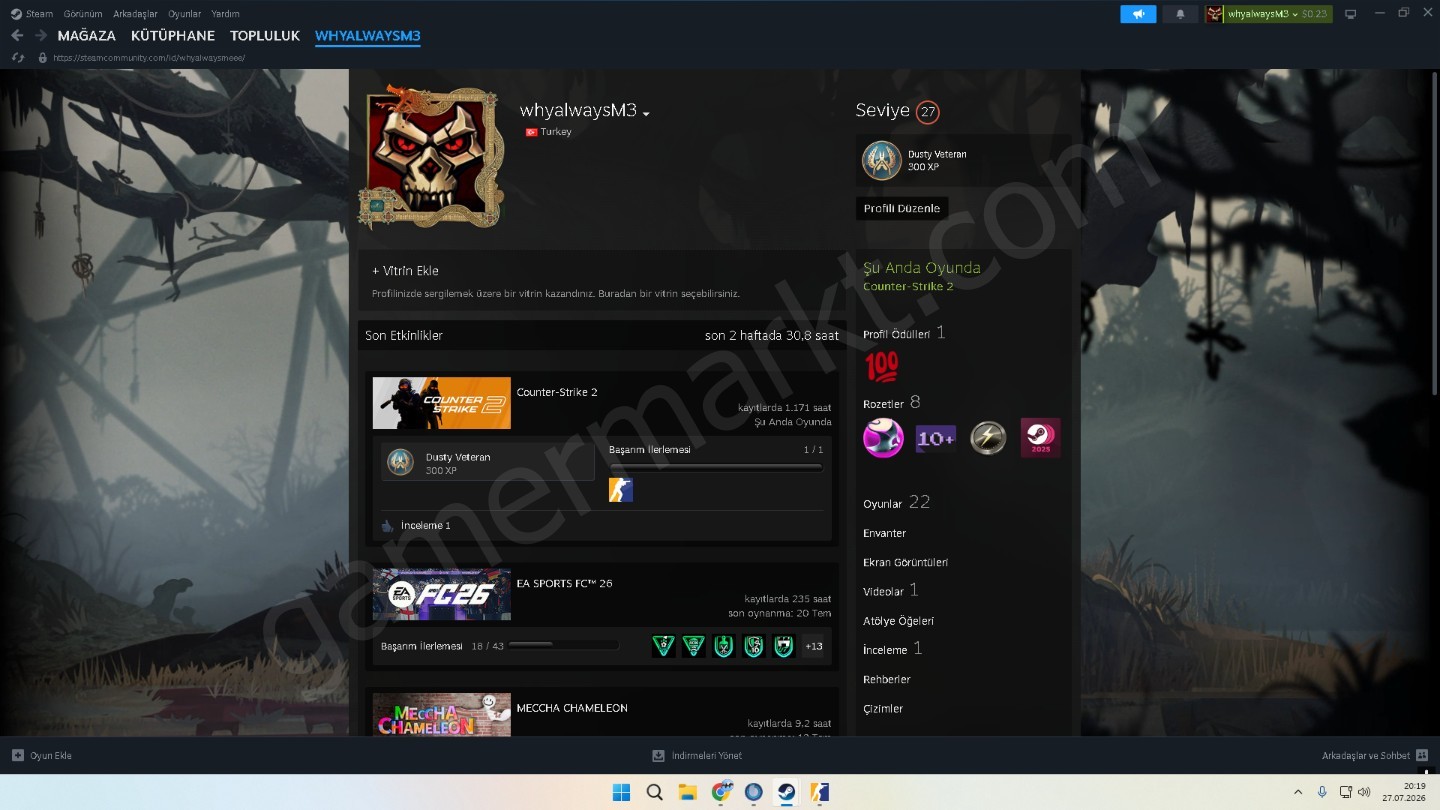
Task: Open the second FC 26 achievement icon
Action: tap(693, 646)
